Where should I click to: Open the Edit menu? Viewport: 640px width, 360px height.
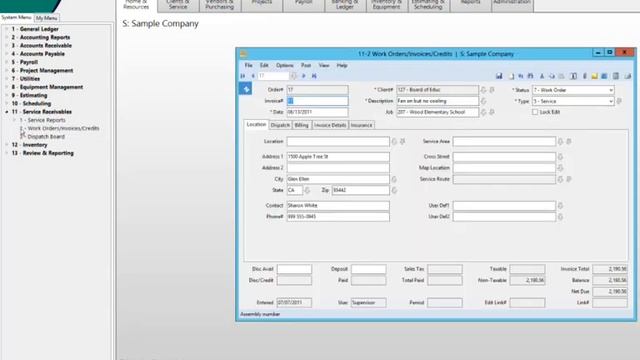(264, 65)
